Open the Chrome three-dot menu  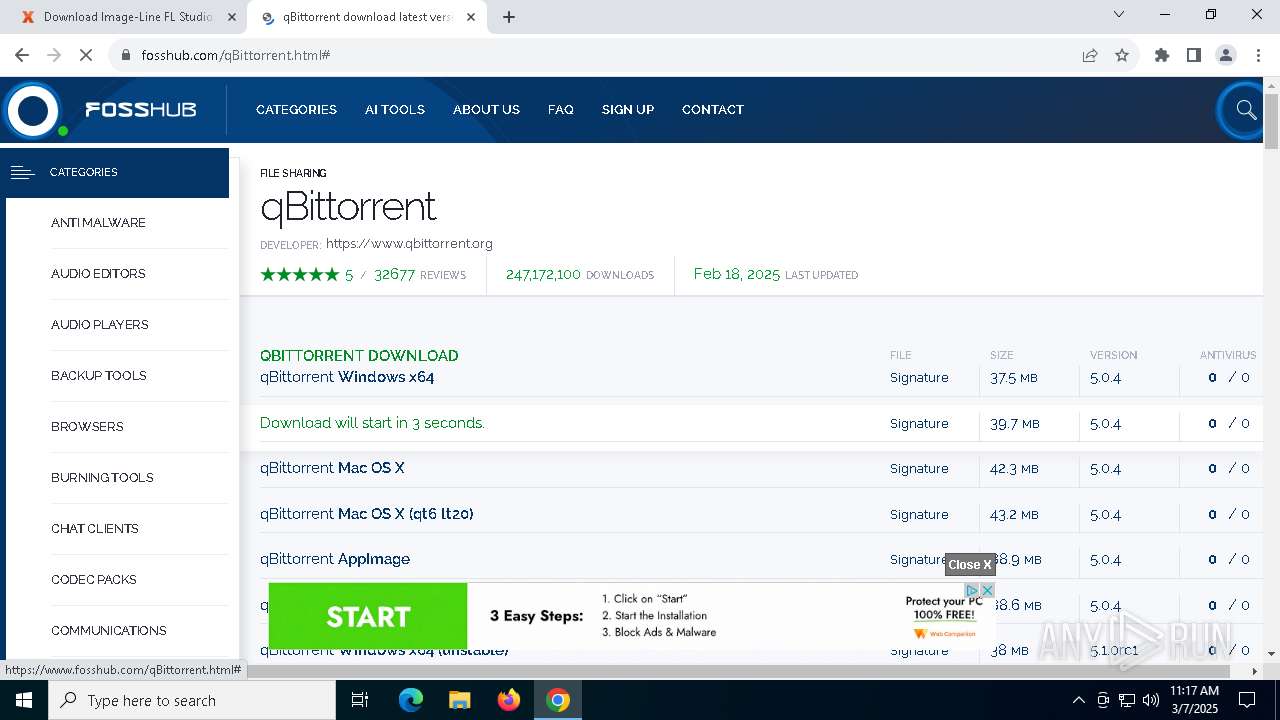1257,55
